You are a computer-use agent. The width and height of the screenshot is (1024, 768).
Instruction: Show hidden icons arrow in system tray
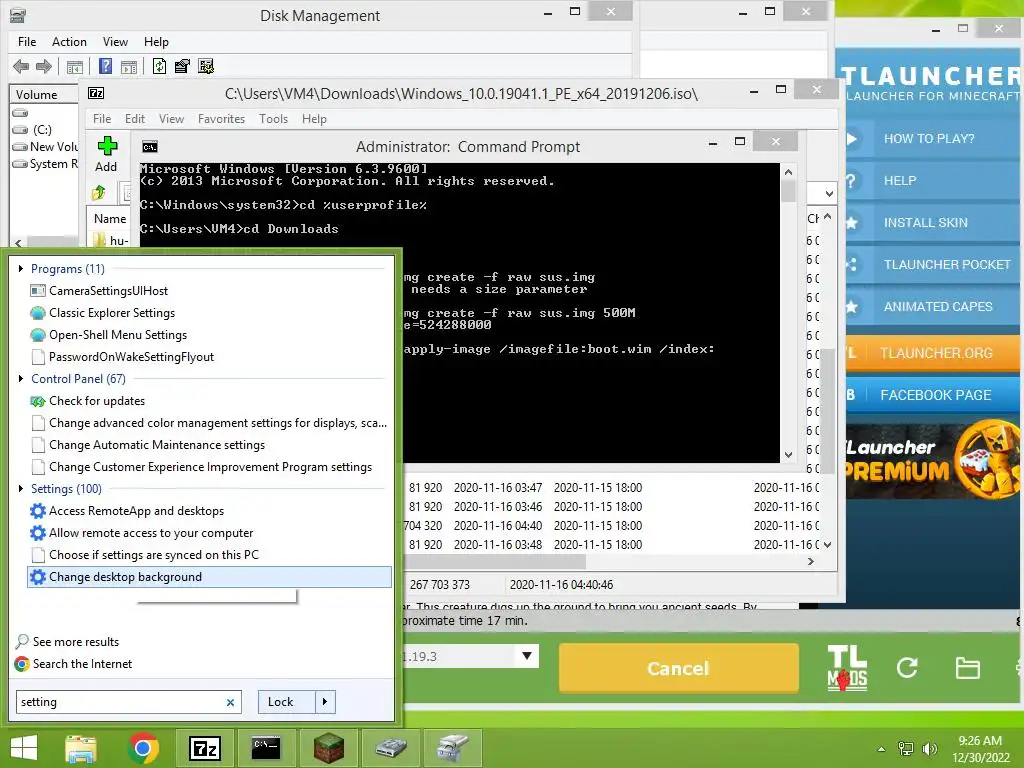click(882, 749)
